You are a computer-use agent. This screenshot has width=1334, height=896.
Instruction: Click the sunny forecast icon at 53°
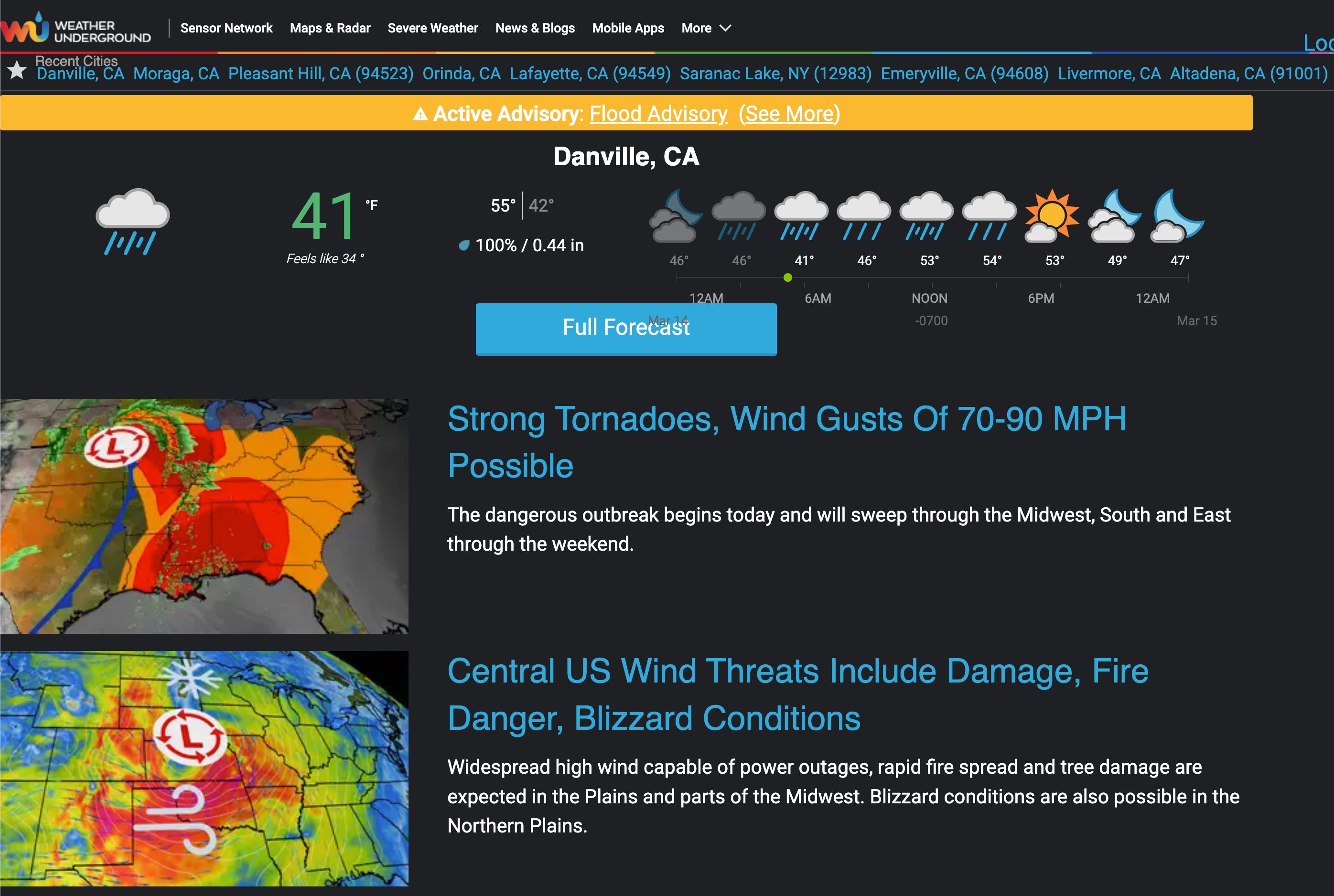pyautogui.click(x=1052, y=216)
